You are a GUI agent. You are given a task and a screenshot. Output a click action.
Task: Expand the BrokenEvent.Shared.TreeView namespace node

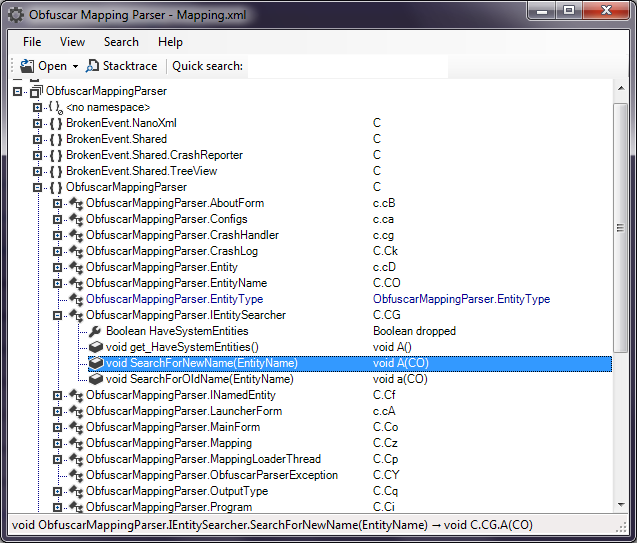38,171
